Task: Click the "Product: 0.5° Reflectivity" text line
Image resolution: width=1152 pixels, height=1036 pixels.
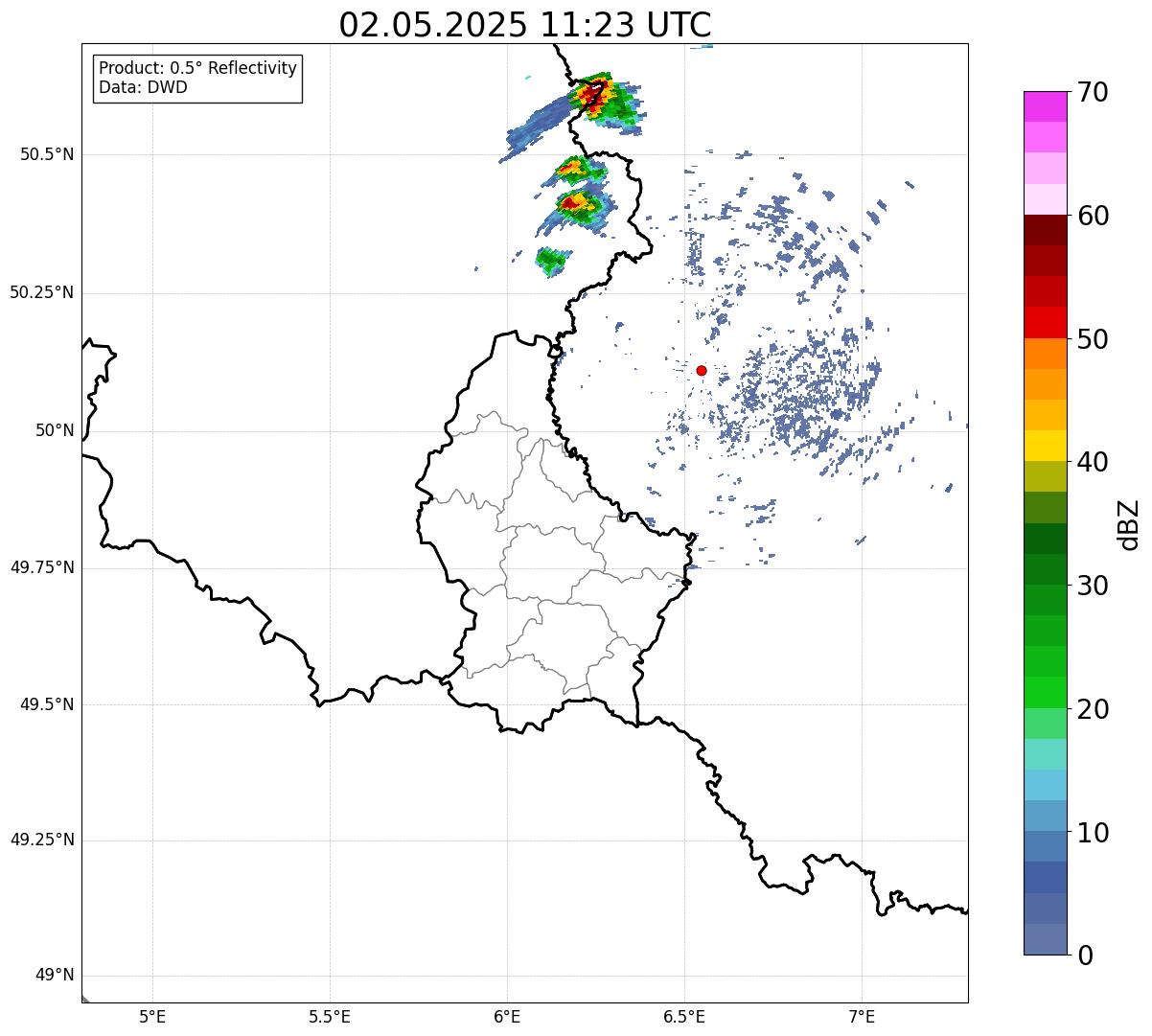Action: point(198,69)
